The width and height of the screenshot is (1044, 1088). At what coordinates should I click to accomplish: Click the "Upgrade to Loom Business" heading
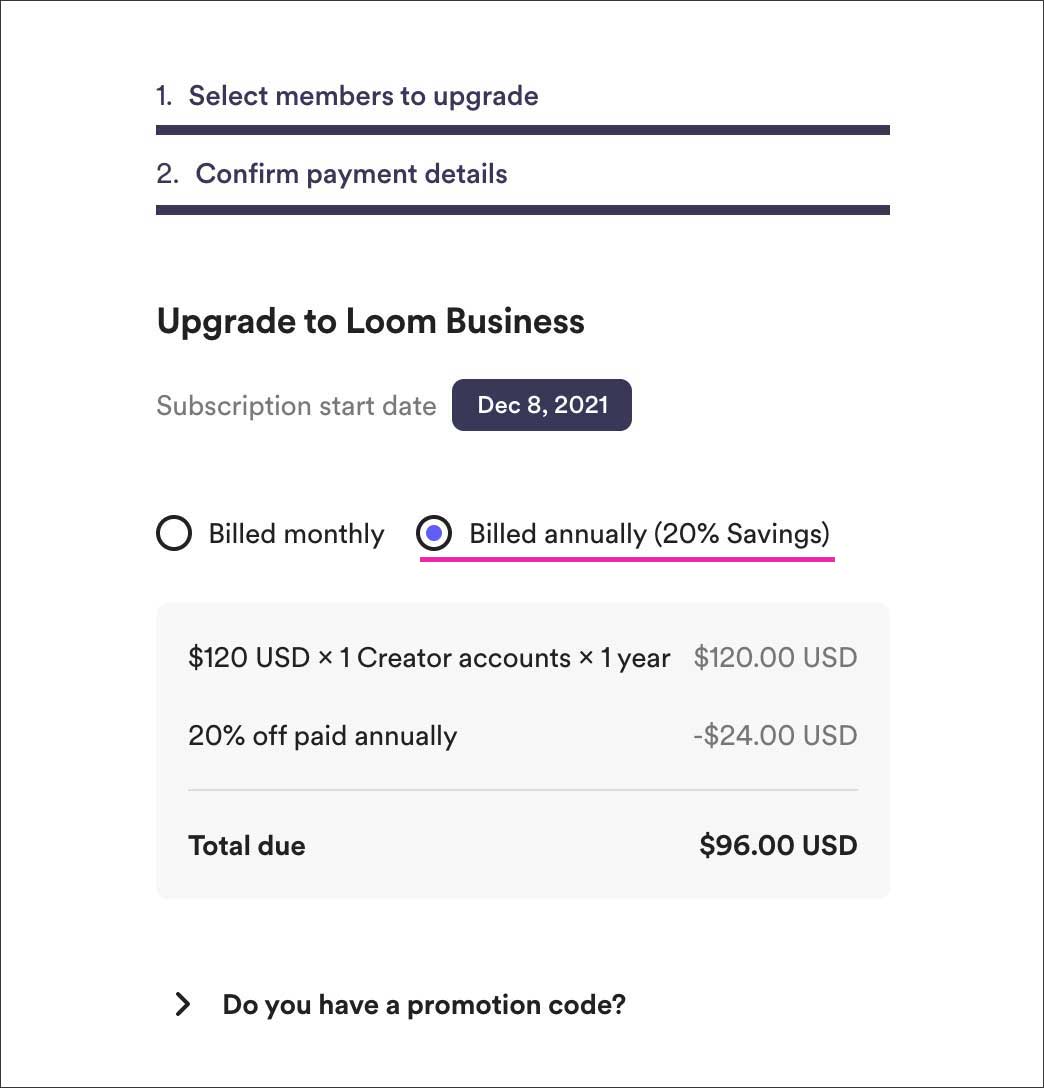tap(371, 321)
